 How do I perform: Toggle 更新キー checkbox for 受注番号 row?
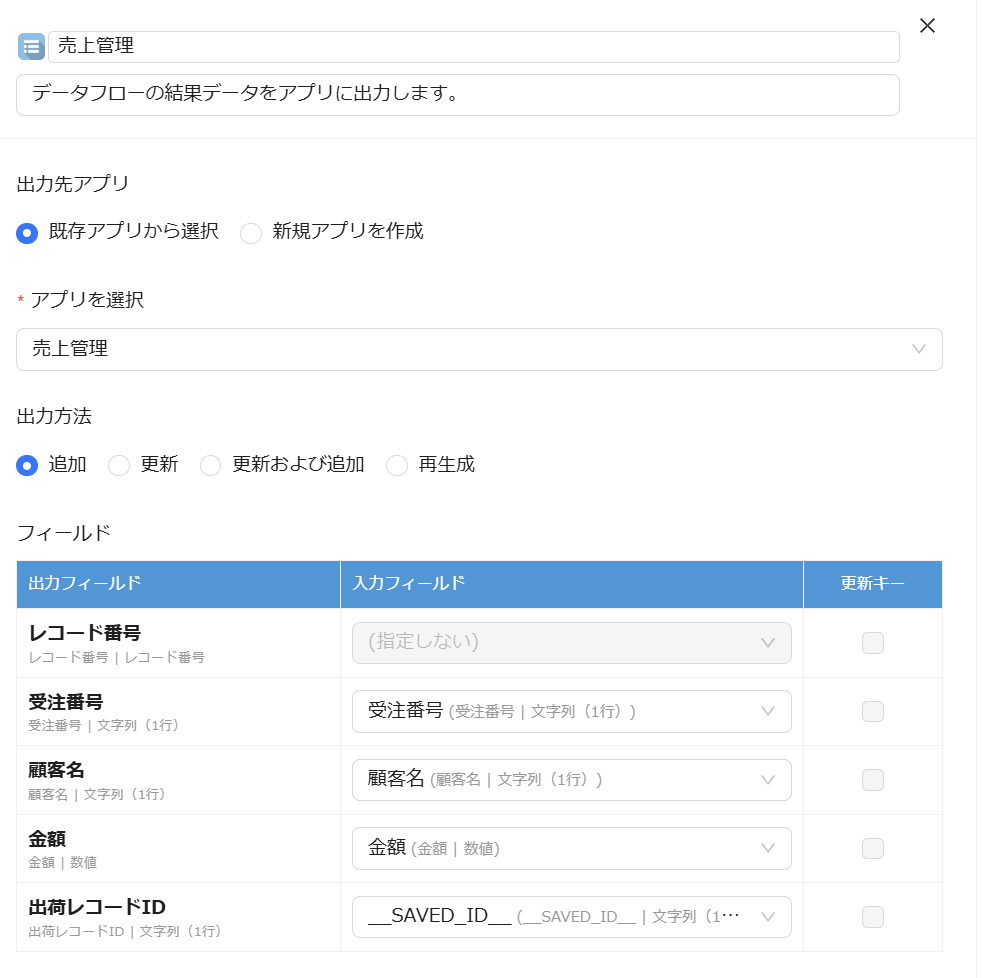[872, 711]
